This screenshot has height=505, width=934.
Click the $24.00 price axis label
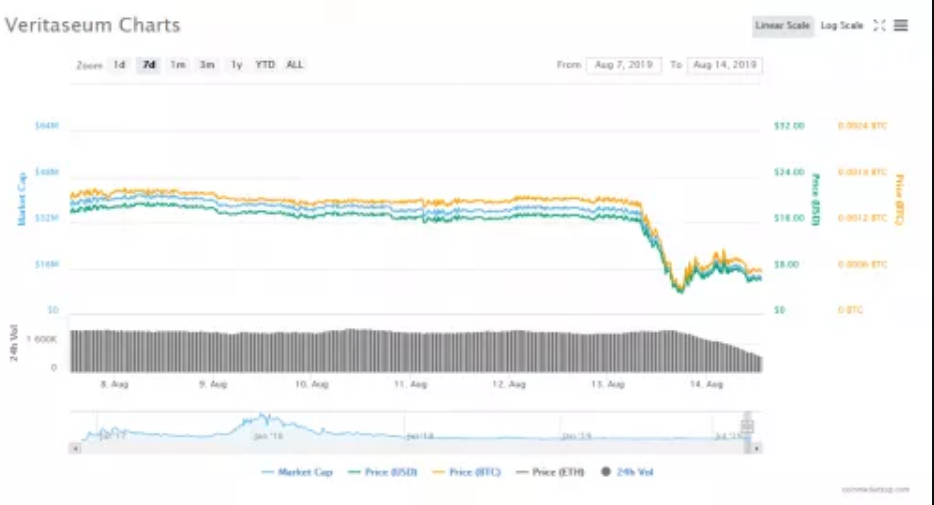coord(789,172)
